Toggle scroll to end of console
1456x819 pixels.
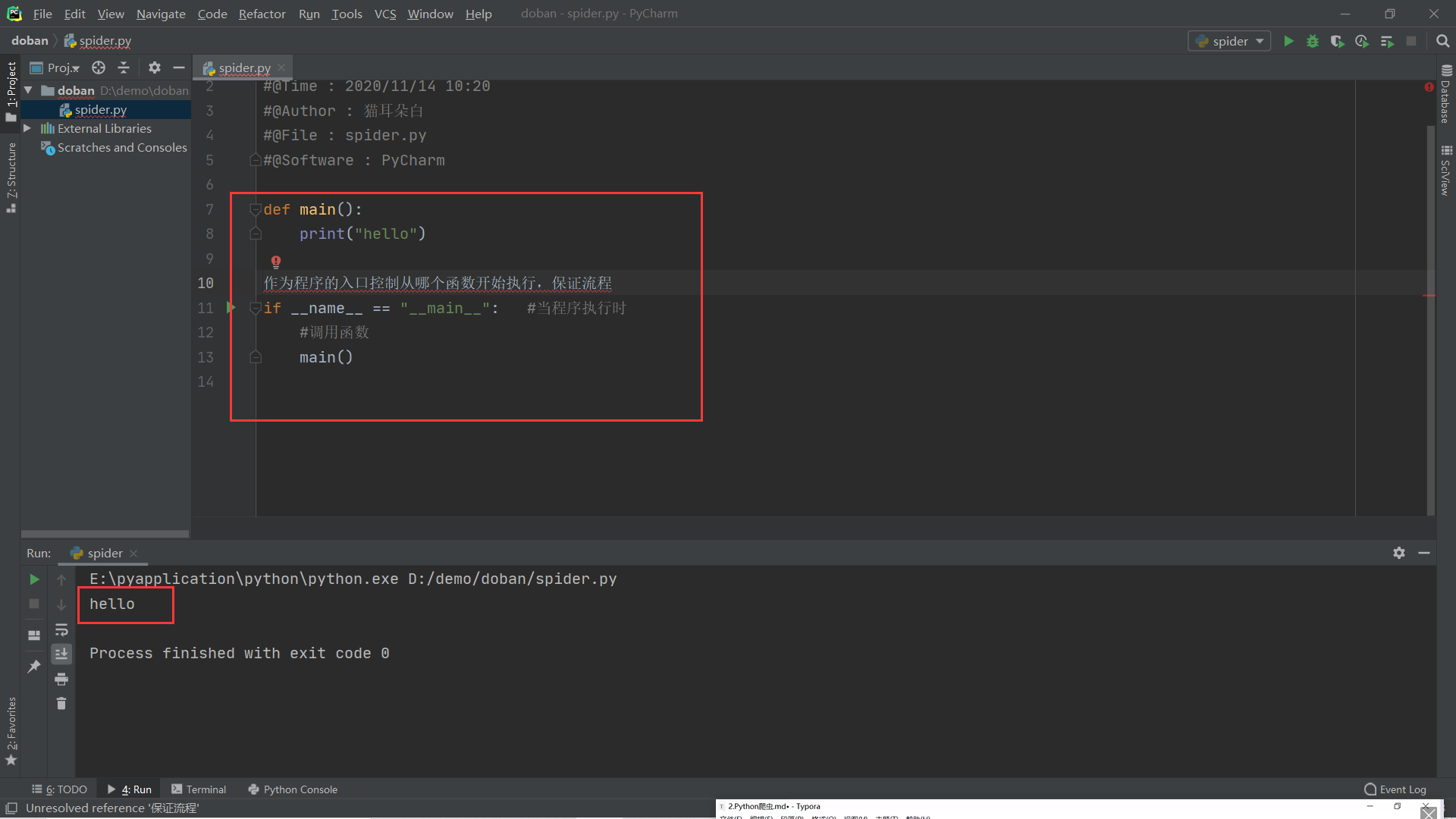click(x=61, y=654)
